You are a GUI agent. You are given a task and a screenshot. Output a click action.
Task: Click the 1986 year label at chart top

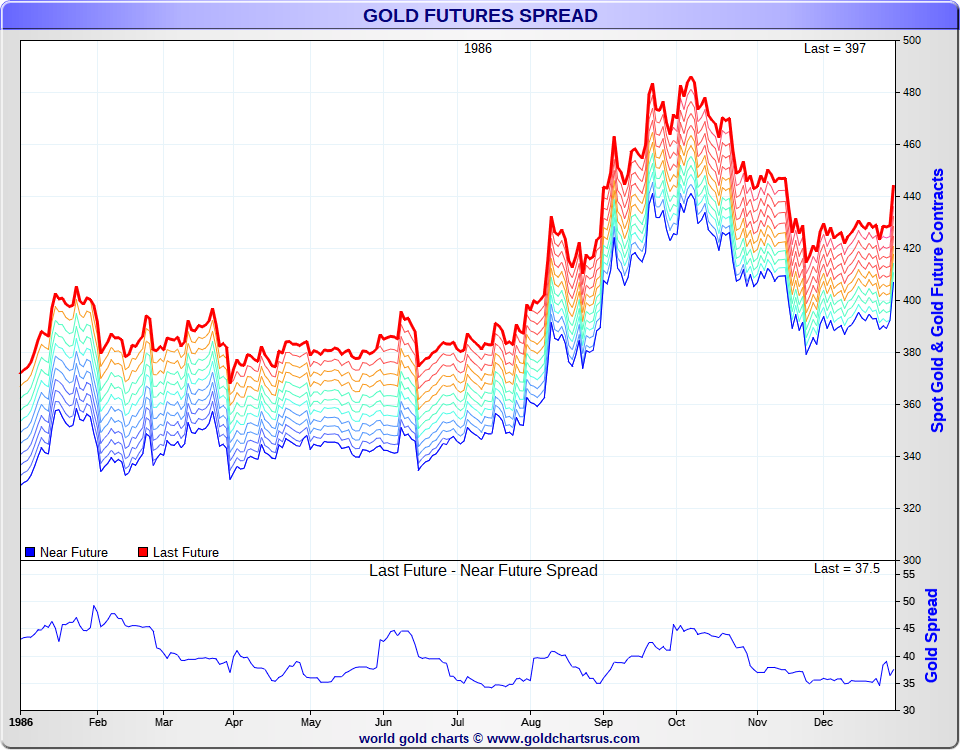coord(478,48)
